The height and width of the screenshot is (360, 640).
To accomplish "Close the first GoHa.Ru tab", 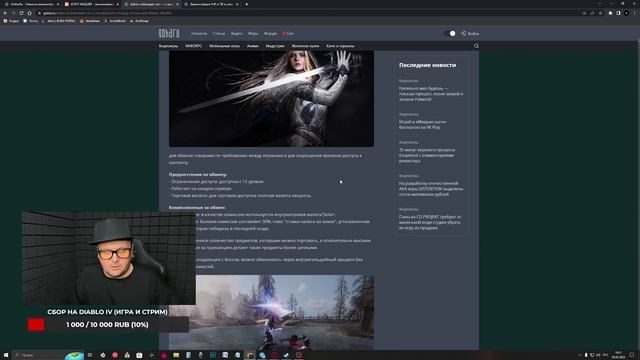I will pos(58,4).
